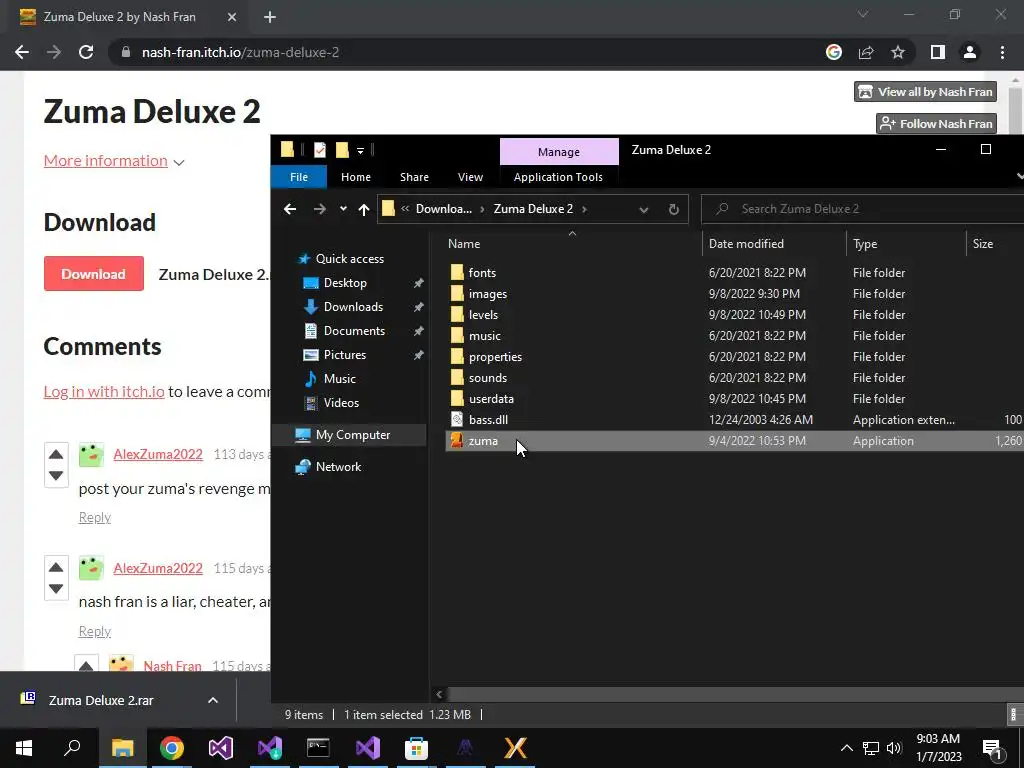Select the Downloads quick access item
1024x768 pixels.
353,307
